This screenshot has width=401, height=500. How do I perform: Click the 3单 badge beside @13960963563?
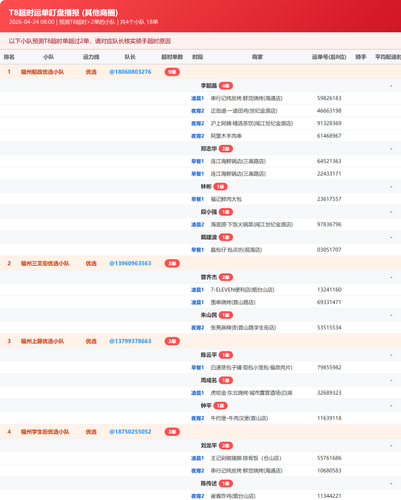pos(172,263)
